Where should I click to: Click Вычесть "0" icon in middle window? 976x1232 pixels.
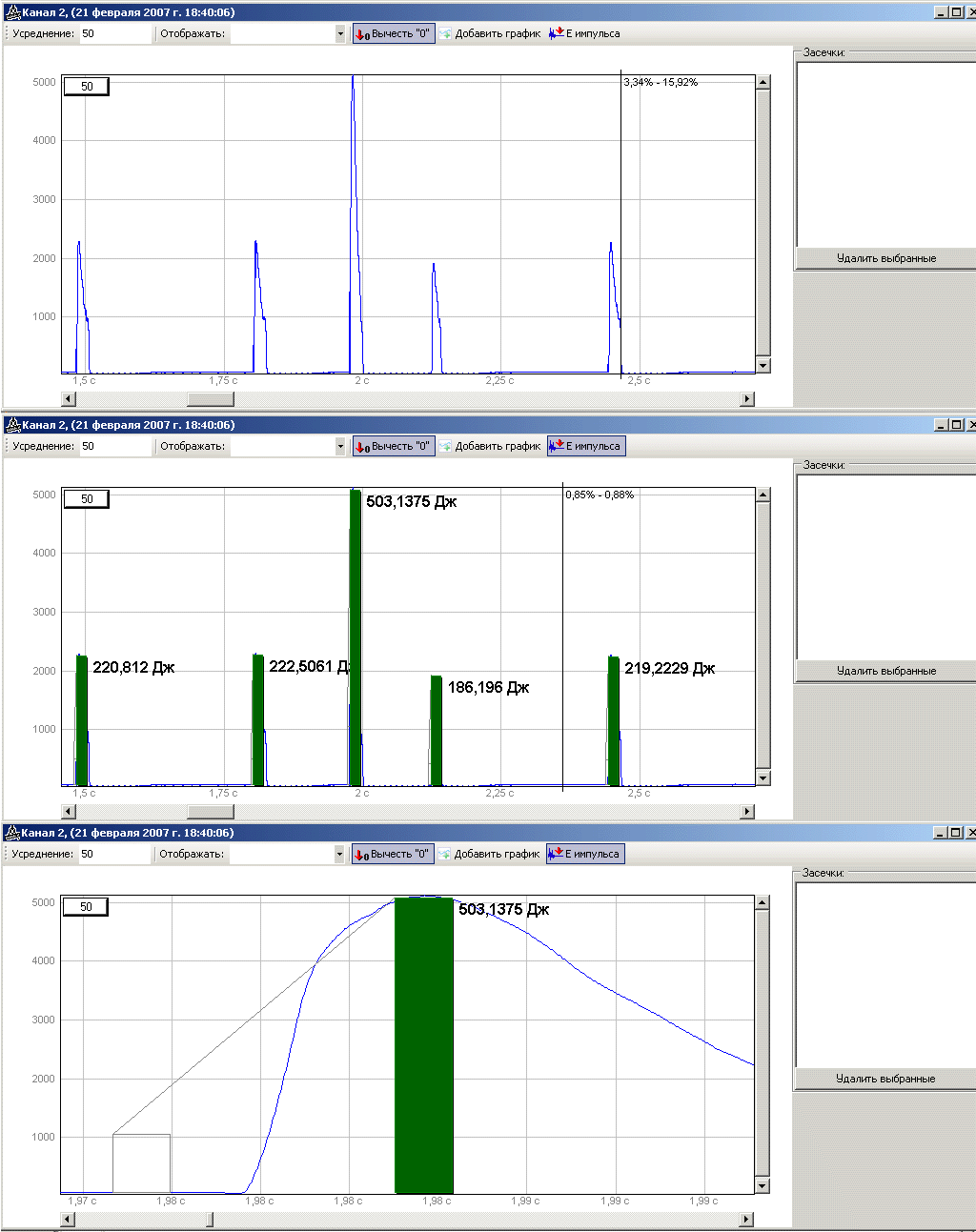(x=362, y=447)
